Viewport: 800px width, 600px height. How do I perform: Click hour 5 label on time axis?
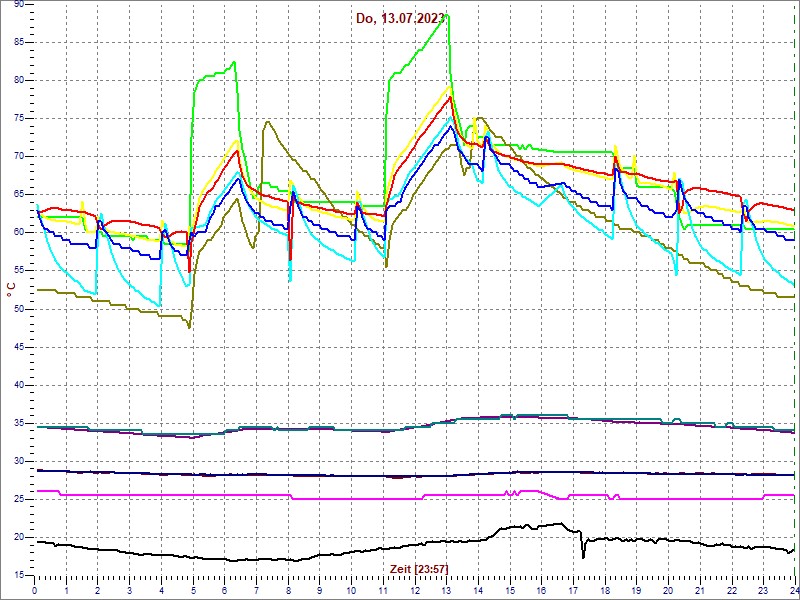[193, 588]
